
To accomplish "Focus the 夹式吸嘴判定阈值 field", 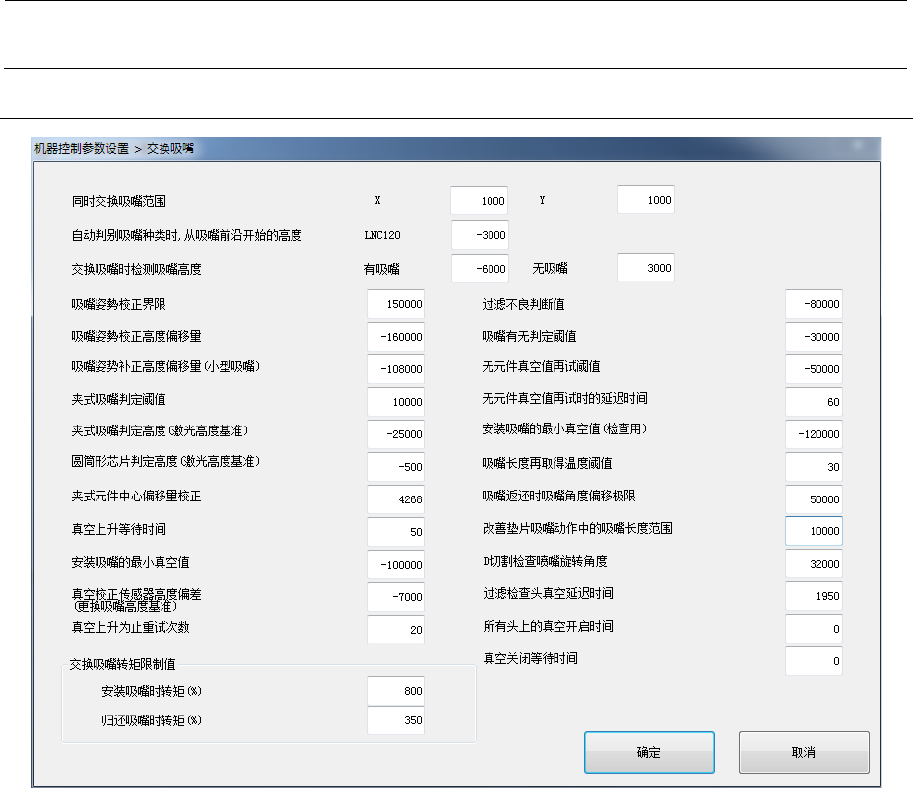I will pos(396,402).
